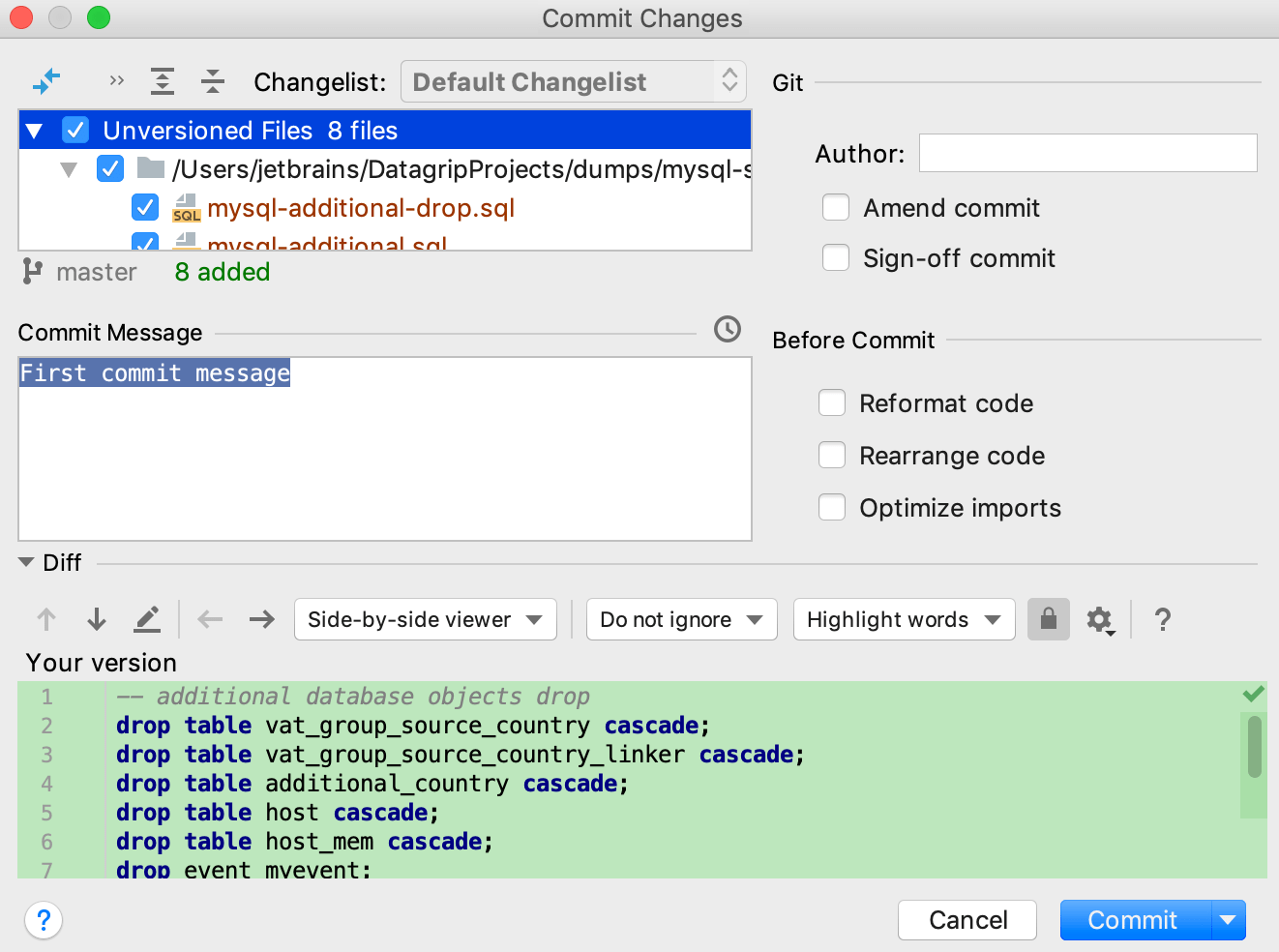
Task: Click the Before Commit section label
Action: coord(853,341)
